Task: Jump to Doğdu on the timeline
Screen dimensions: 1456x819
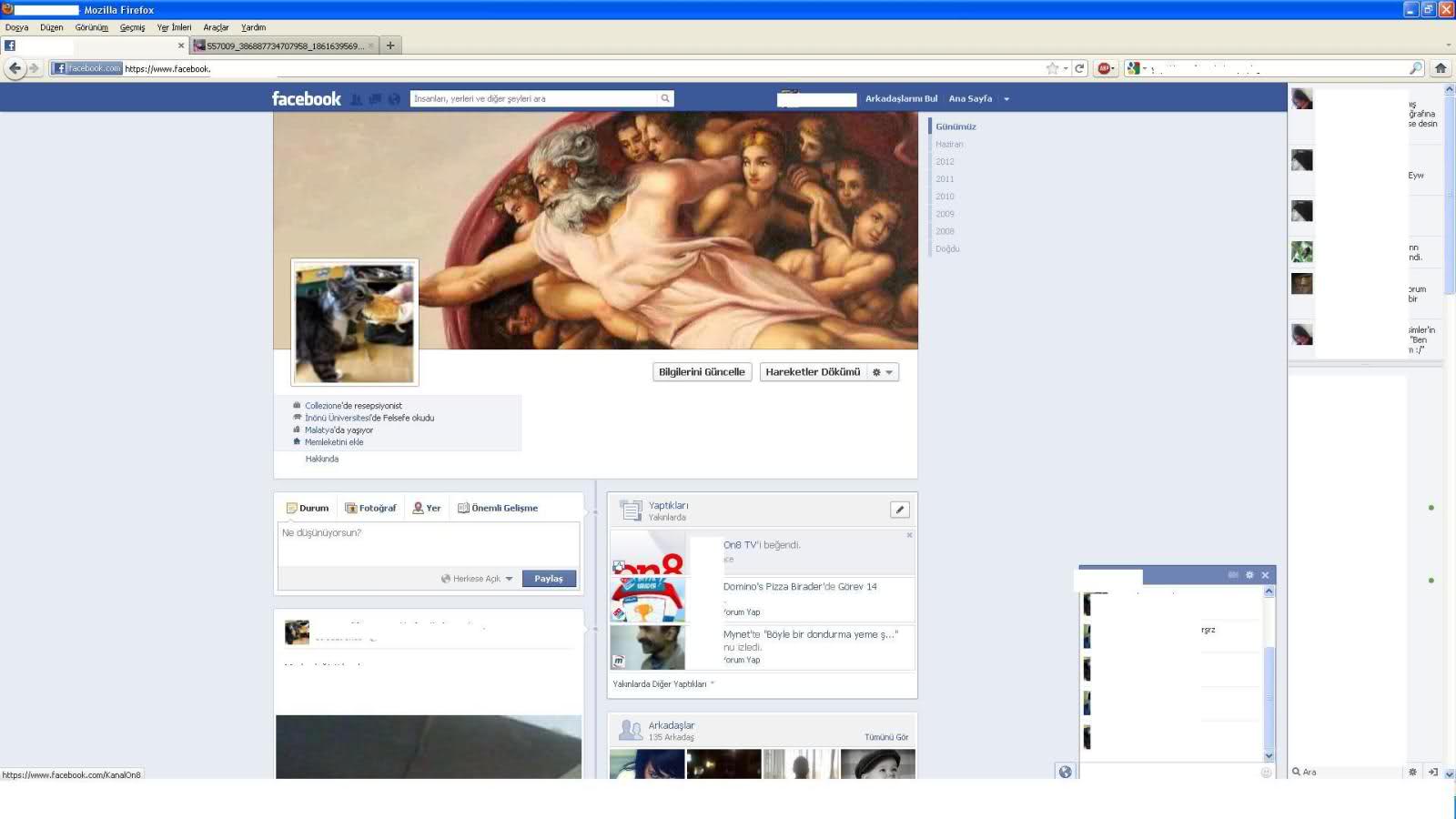Action: coord(947,248)
